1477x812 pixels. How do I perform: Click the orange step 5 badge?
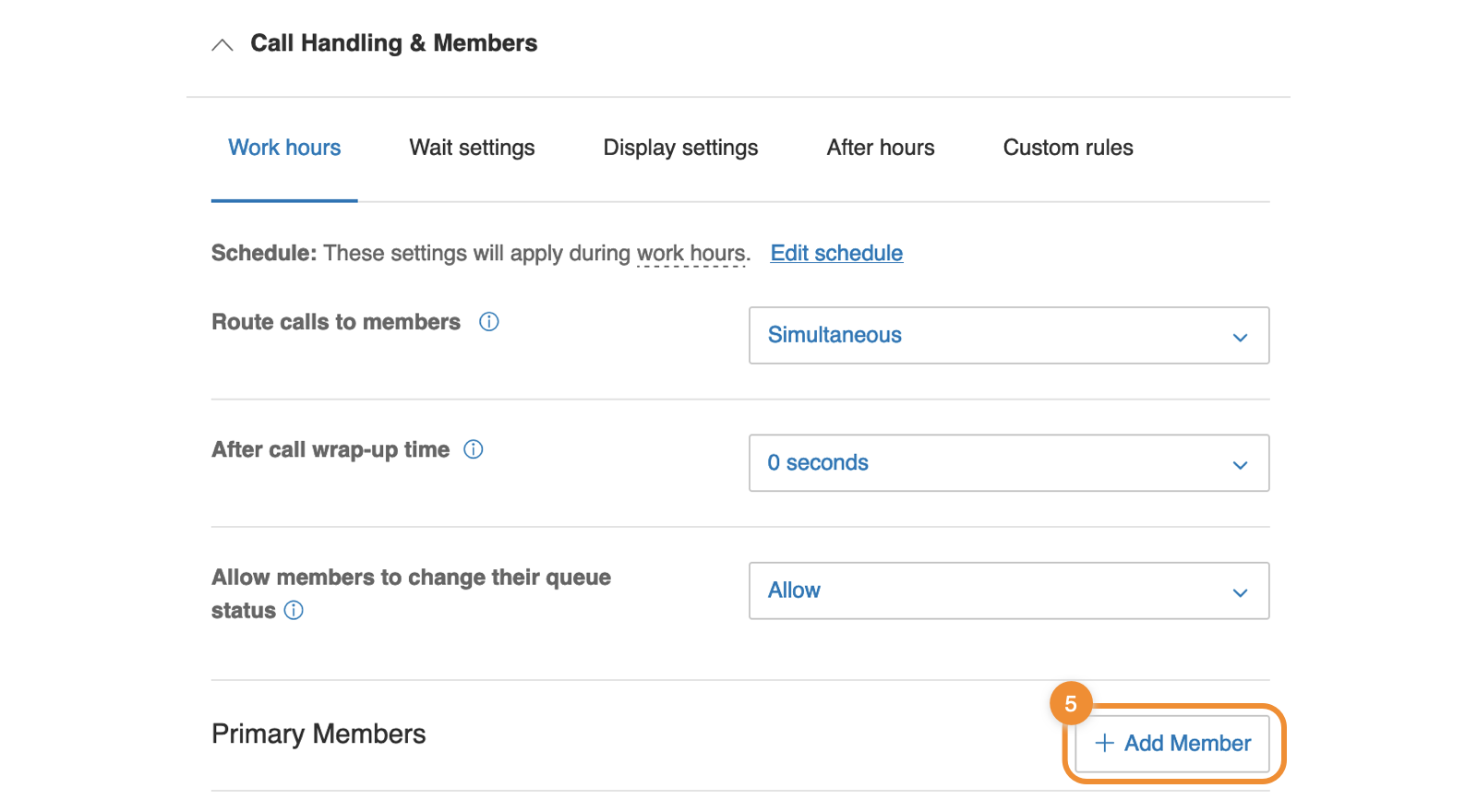1070,704
